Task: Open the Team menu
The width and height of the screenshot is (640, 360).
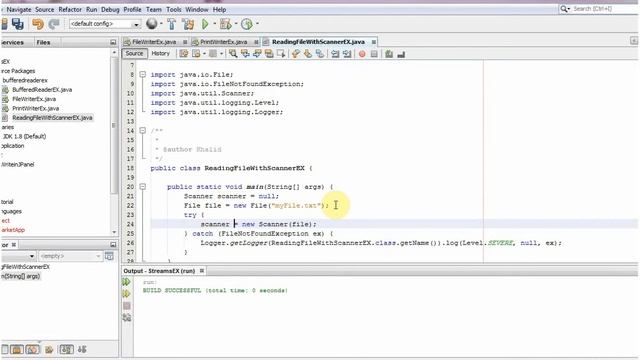Action: tap(153, 9)
